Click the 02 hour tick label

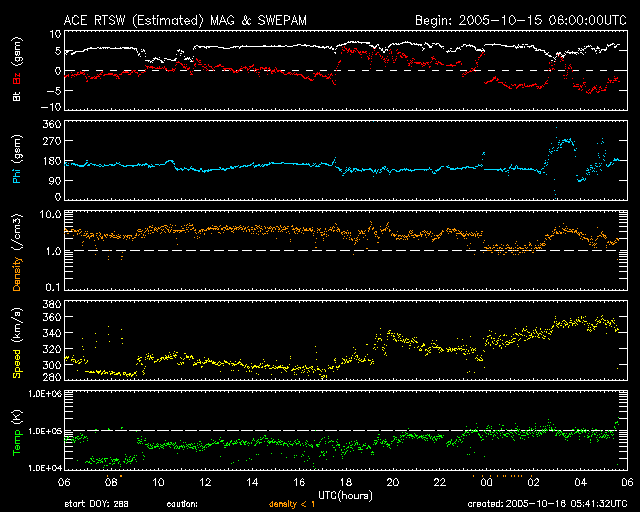click(533, 483)
